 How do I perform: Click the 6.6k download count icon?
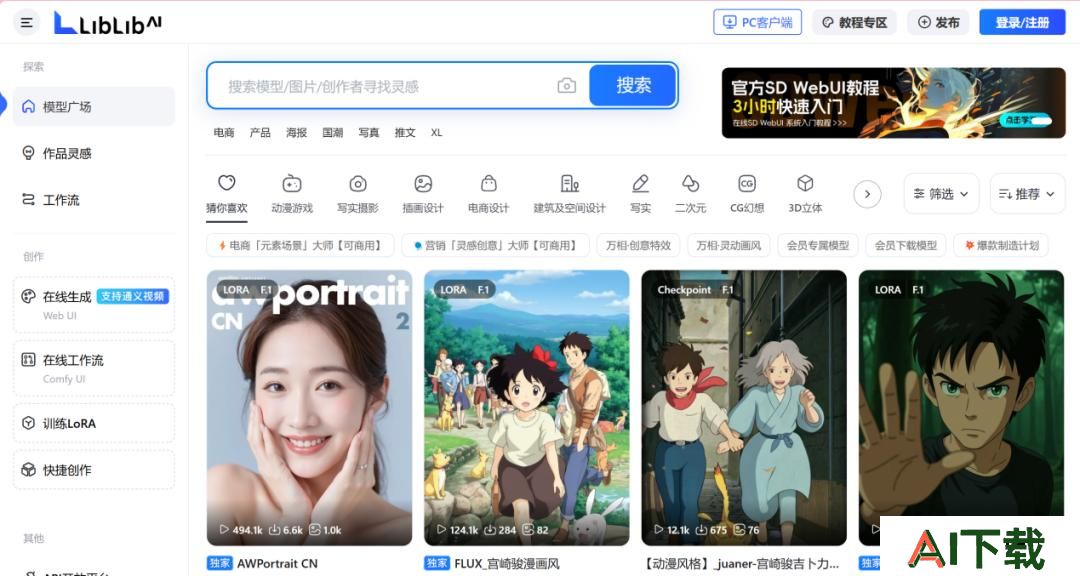tap(275, 530)
